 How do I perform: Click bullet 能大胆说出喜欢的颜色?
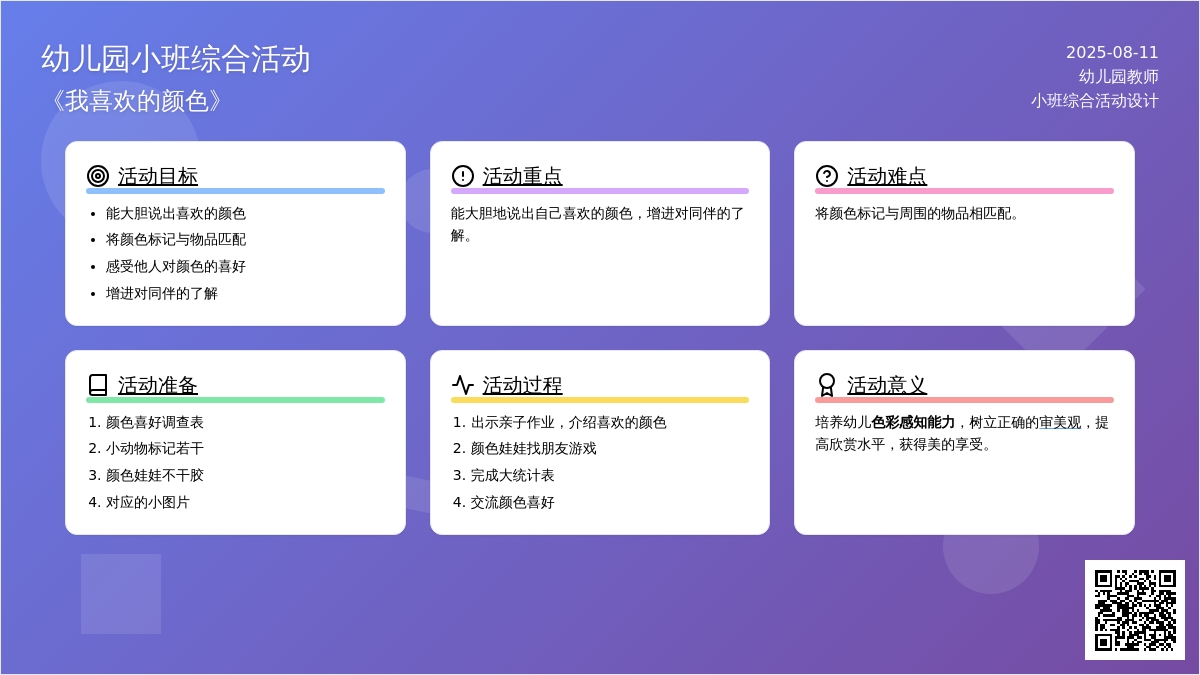(x=176, y=213)
